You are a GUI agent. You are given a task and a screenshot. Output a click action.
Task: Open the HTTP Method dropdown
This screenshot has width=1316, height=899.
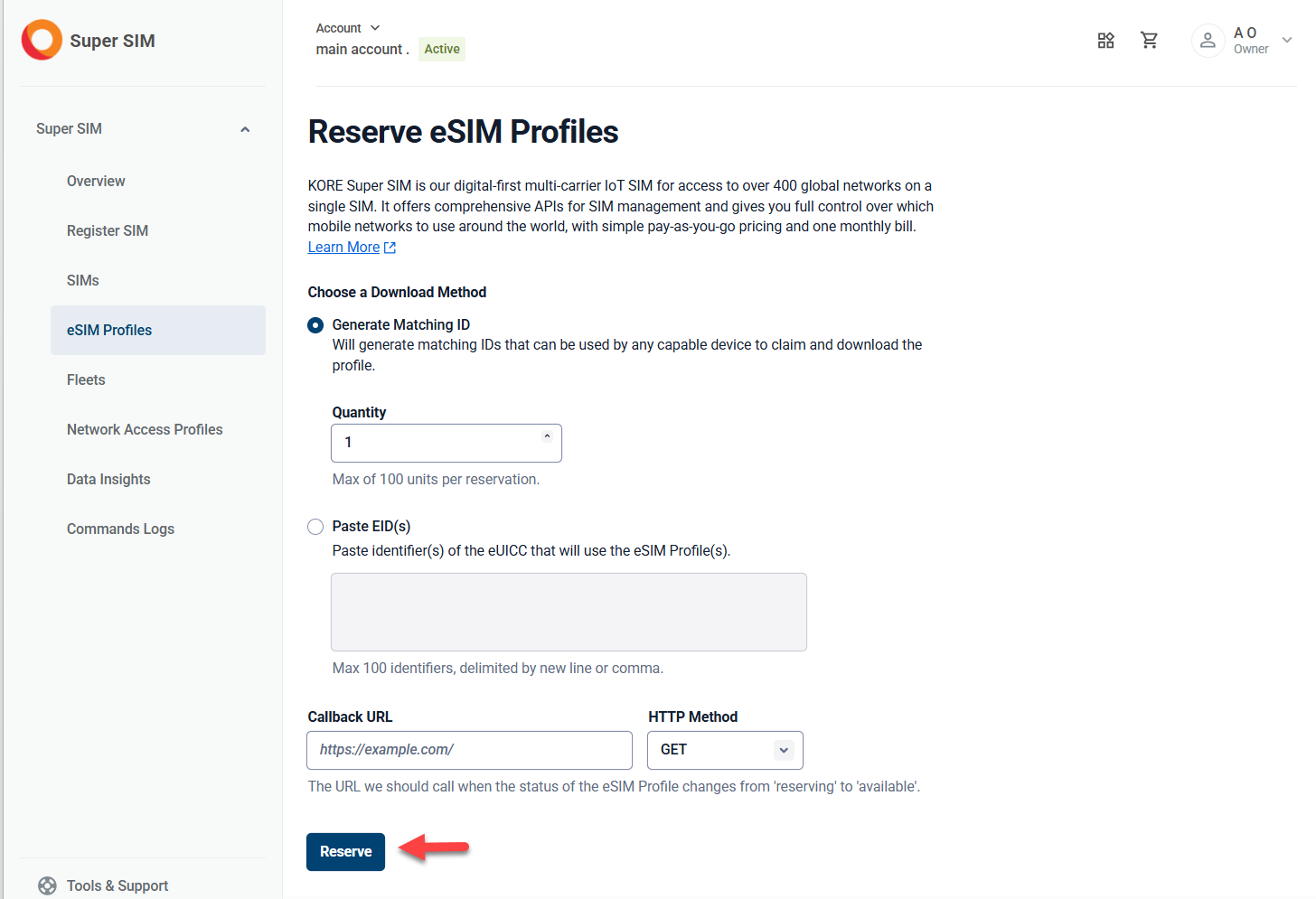(x=725, y=750)
